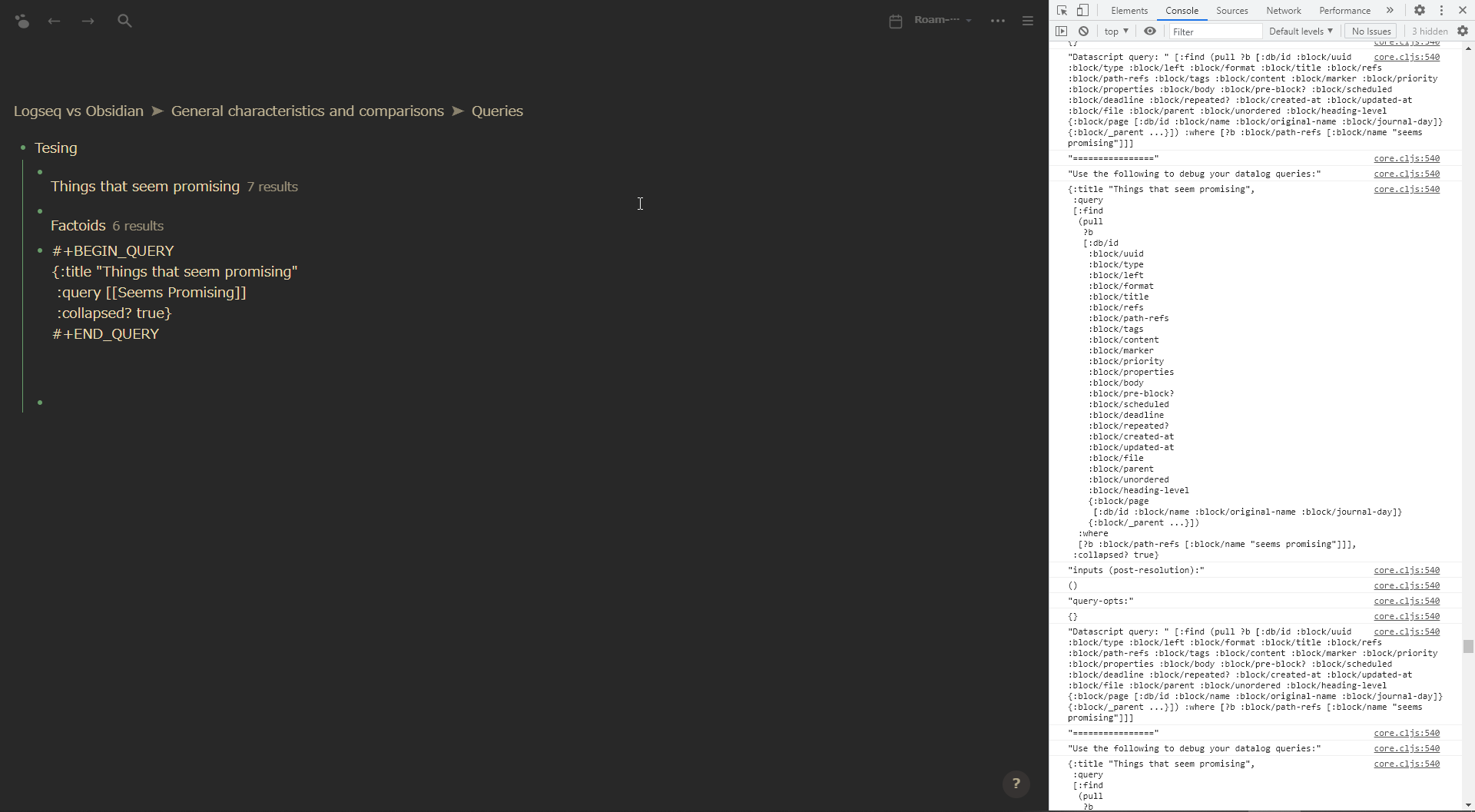This screenshot has height=812, width=1475.
Task: Open the journals calendar icon
Action: [895, 21]
